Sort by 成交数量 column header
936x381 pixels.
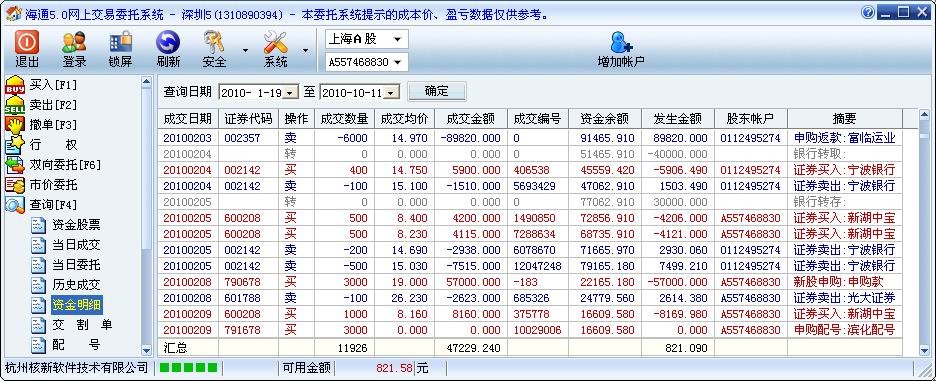[344, 119]
